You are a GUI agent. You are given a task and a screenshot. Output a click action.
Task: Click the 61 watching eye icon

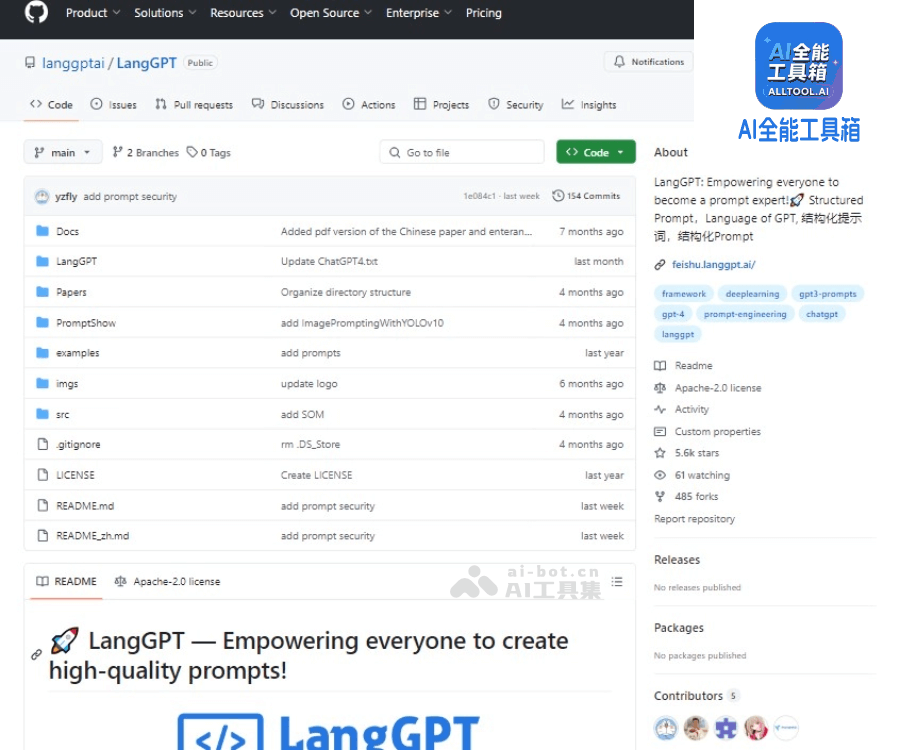pyautogui.click(x=660, y=475)
